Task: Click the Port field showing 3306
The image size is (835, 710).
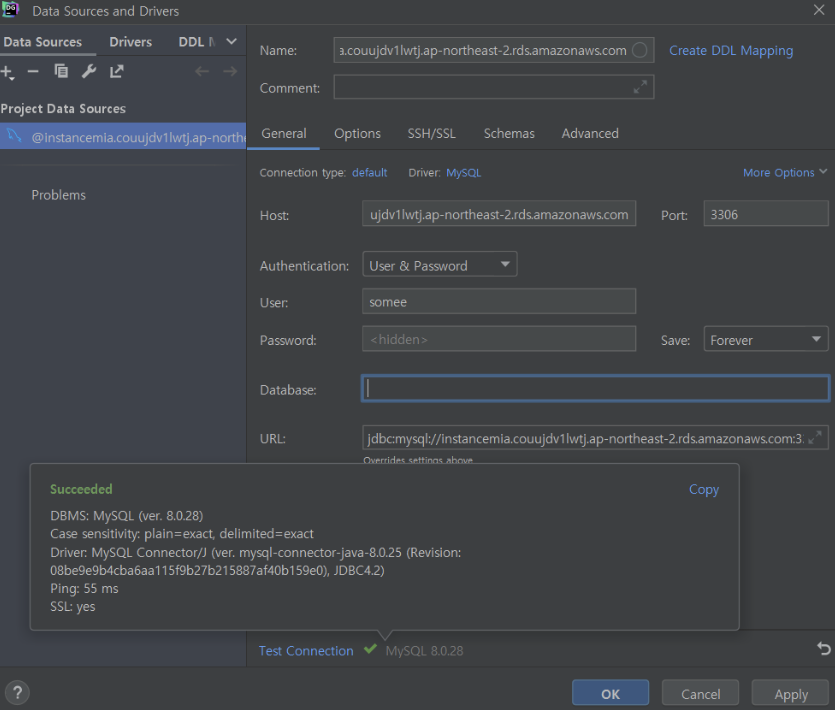Action: 765,214
